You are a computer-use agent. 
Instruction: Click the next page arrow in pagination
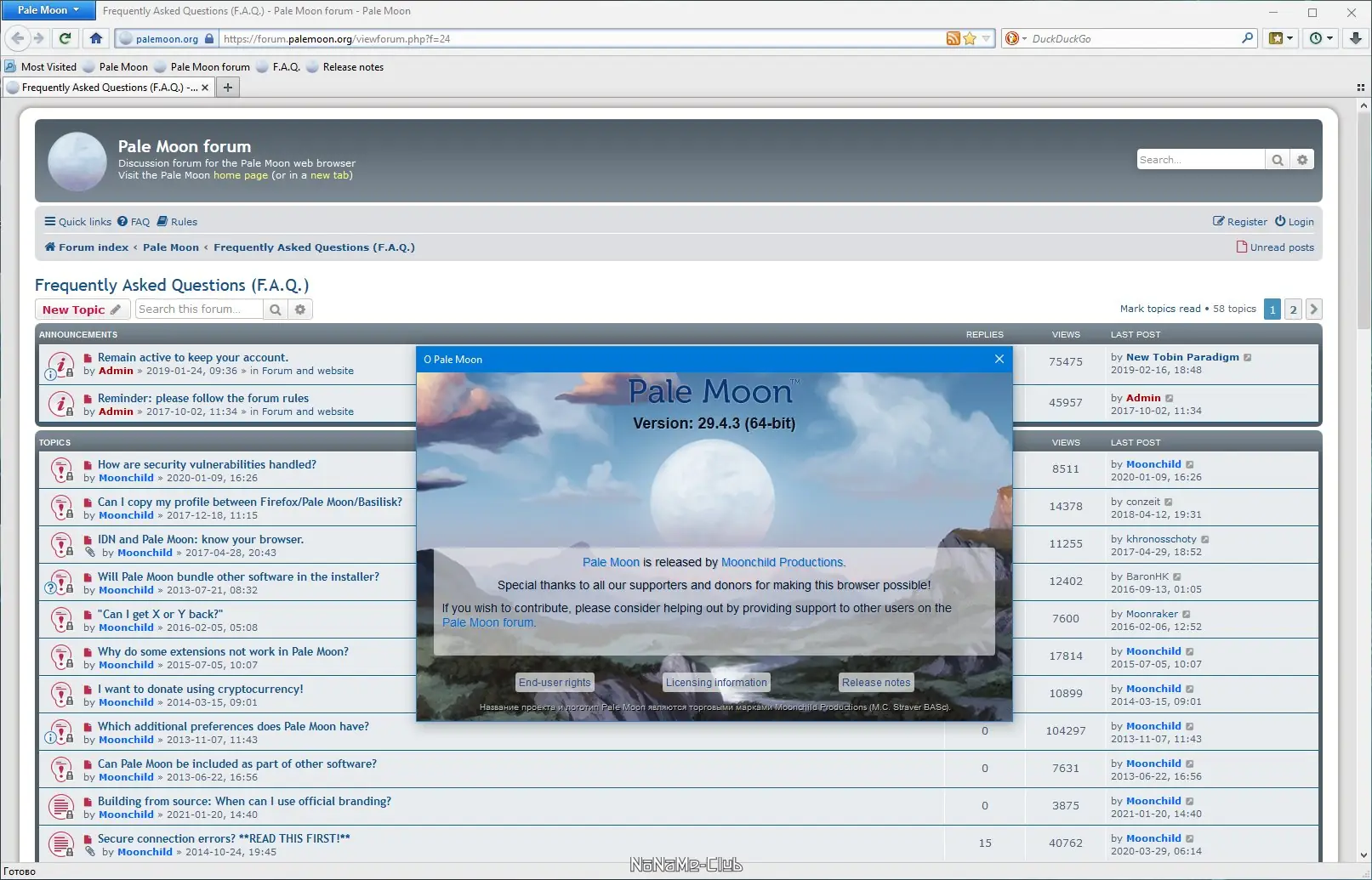point(1313,309)
